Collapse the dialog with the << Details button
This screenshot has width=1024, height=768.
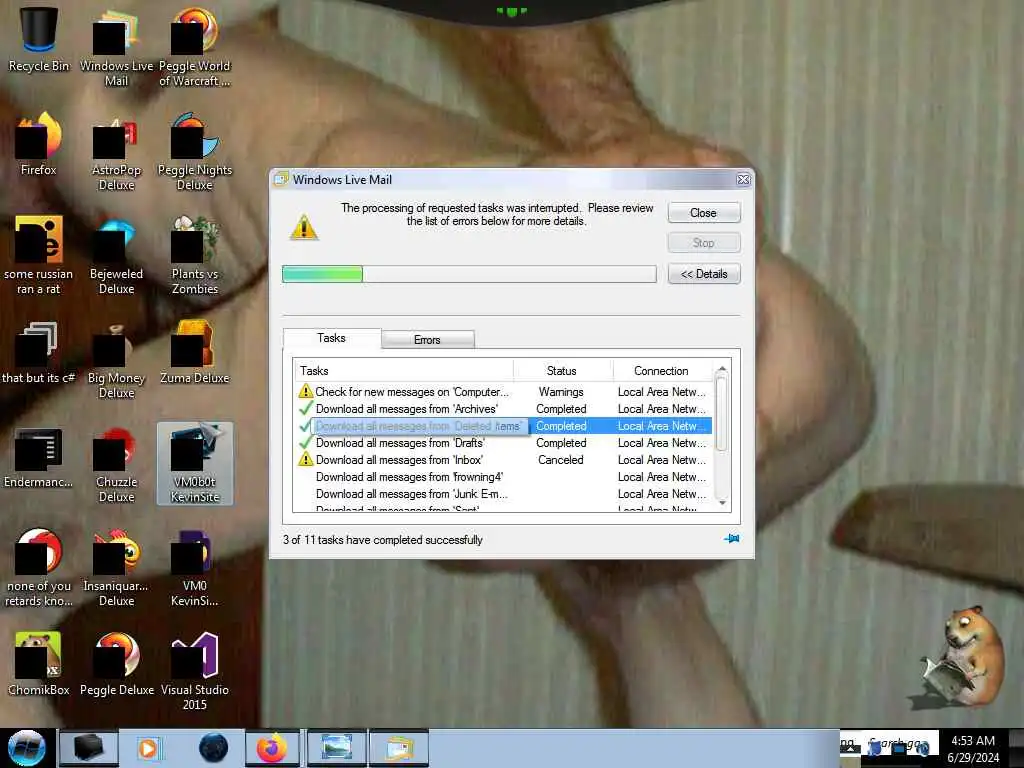point(704,274)
